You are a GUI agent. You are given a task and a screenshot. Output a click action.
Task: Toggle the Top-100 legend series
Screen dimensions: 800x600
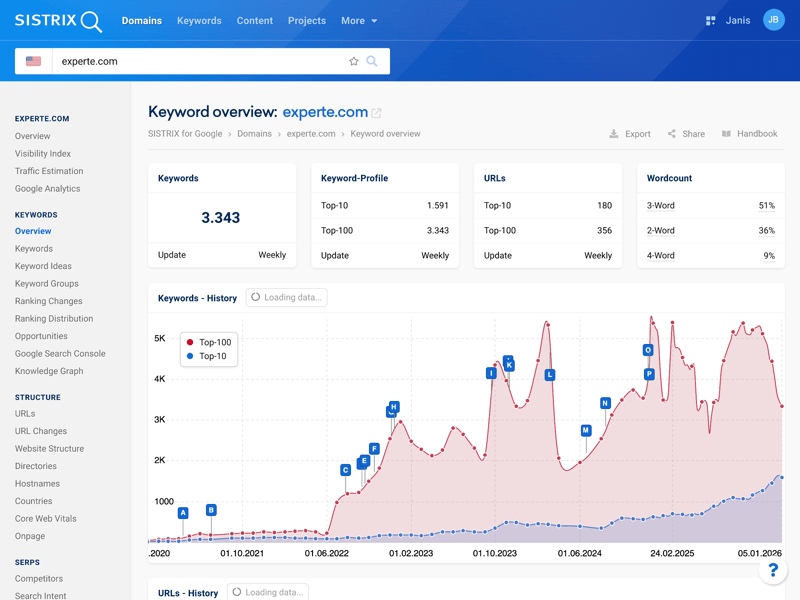click(208, 342)
